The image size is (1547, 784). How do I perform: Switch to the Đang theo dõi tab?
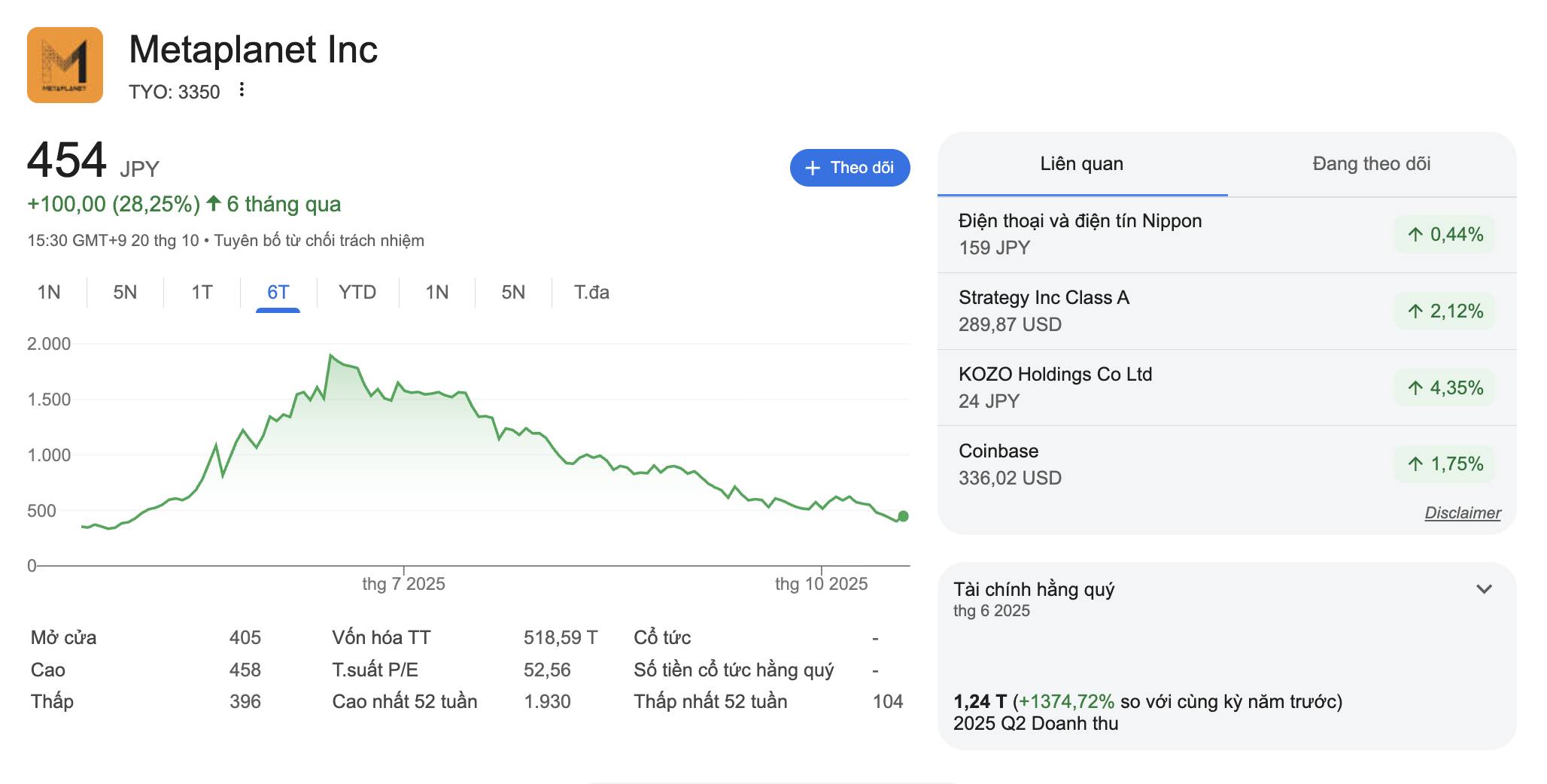(1371, 164)
